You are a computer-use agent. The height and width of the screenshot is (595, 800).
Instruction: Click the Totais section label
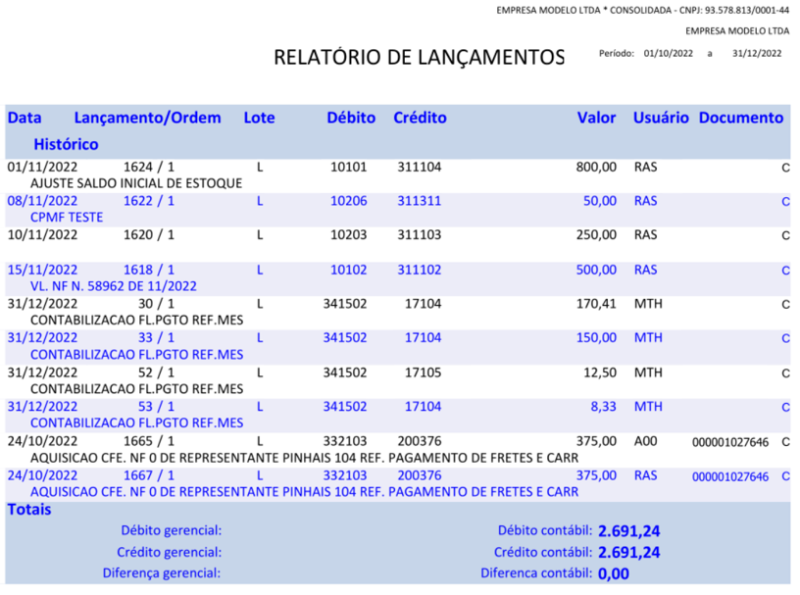tap(29, 509)
